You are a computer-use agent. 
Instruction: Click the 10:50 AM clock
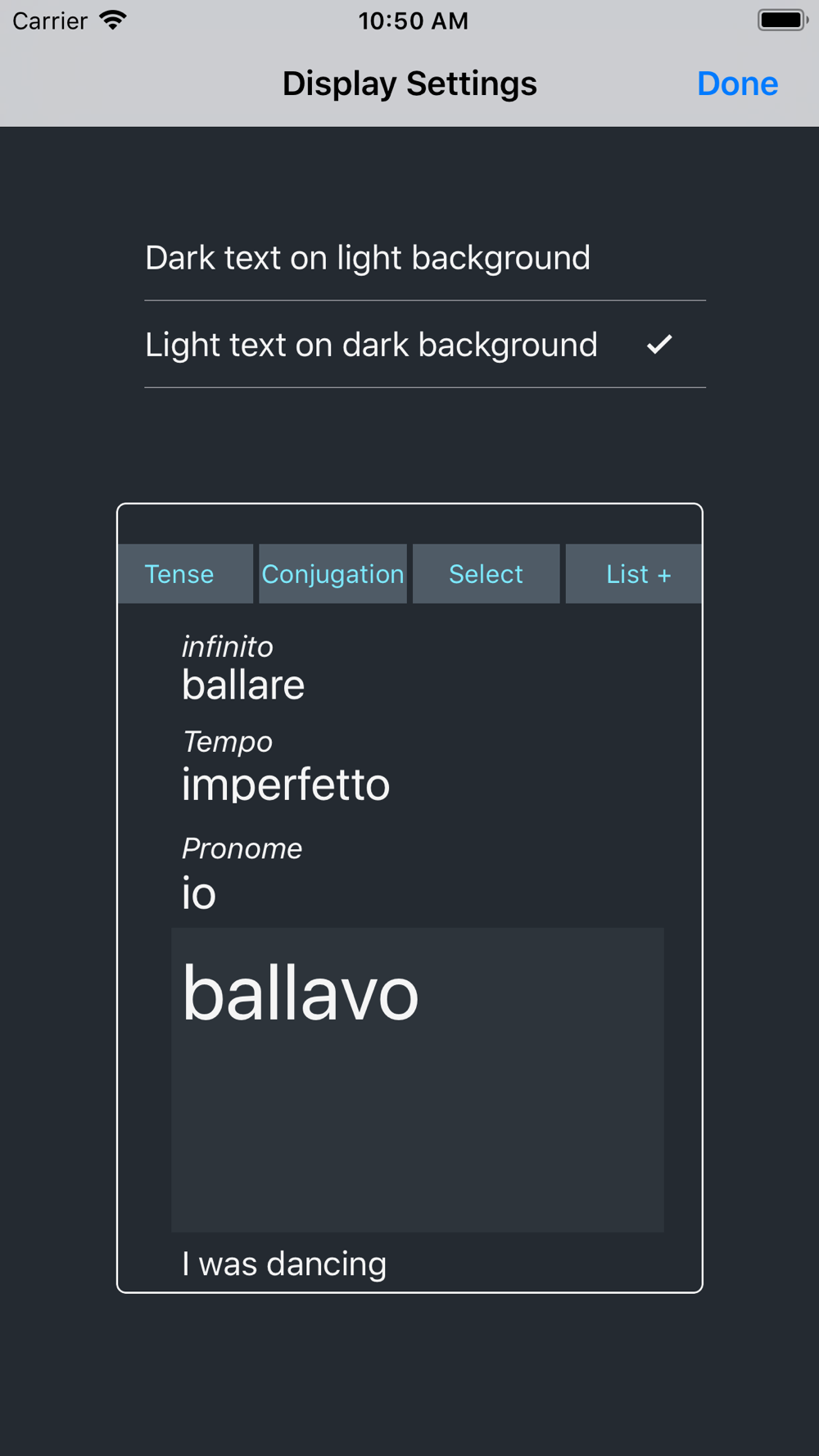(x=413, y=20)
